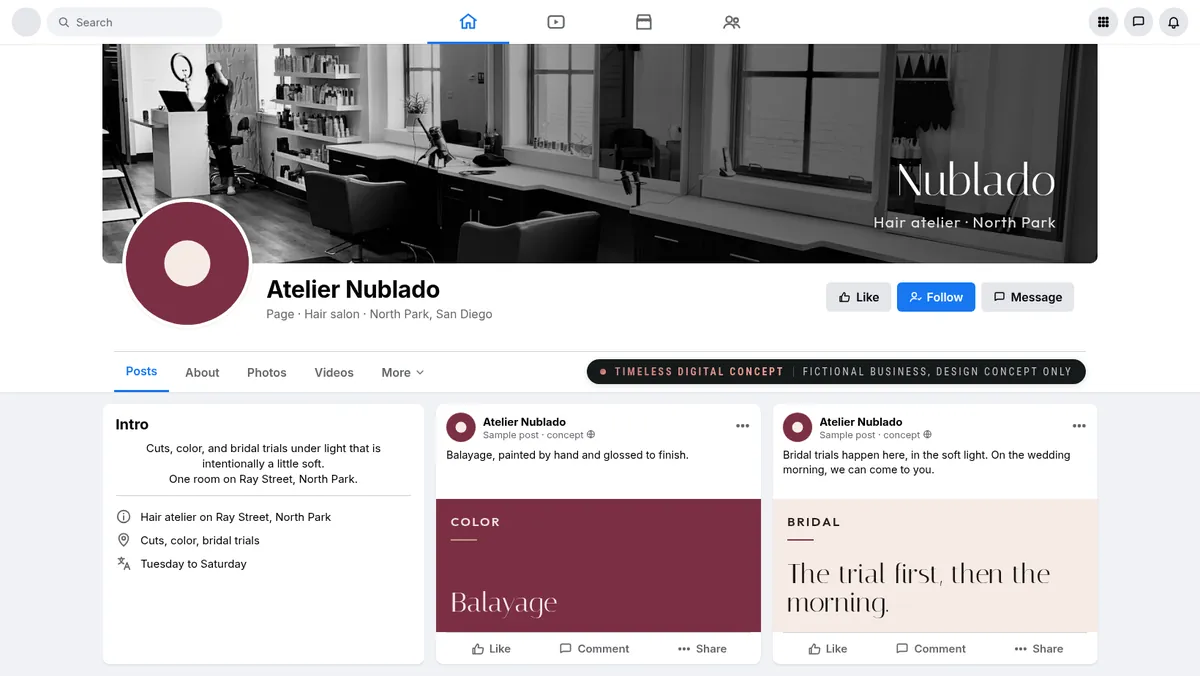Open the maroon Balayage post image
The height and width of the screenshot is (676, 1200).
pos(598,565)
